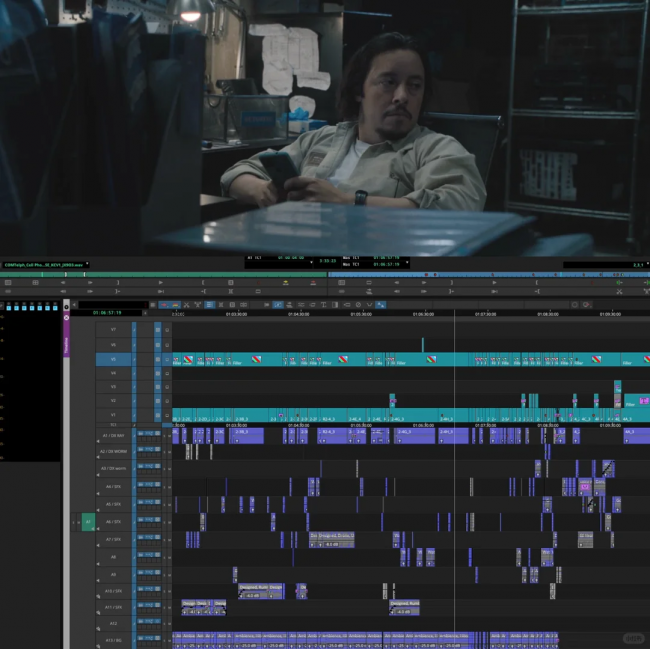Click the 01:05:30:00 mark on timeline ruler

[x=361, y=314]
